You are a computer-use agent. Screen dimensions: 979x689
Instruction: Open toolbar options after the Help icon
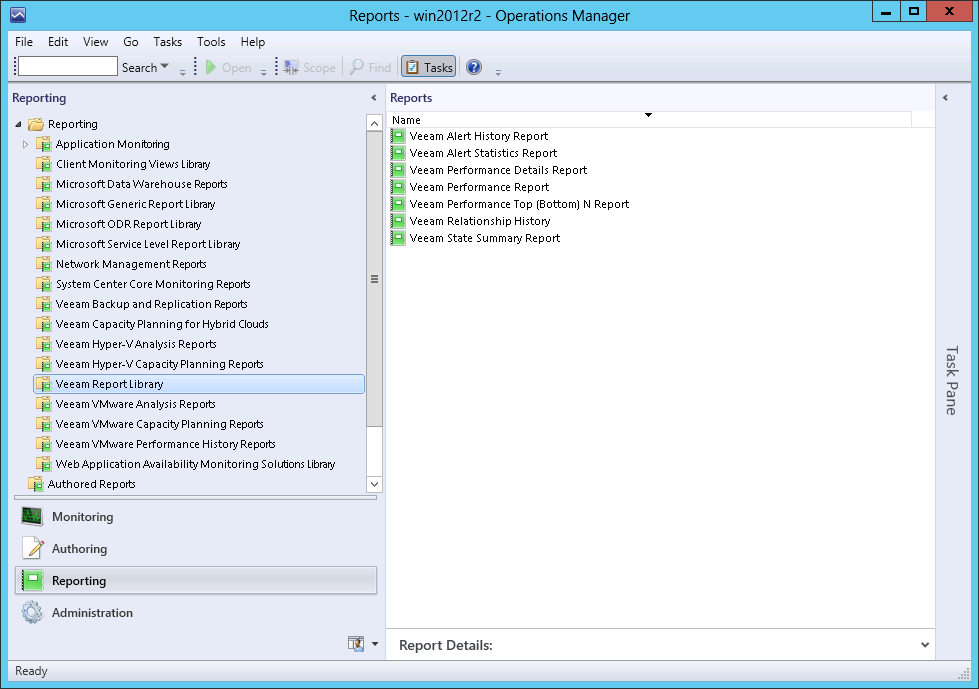point(498,72)
